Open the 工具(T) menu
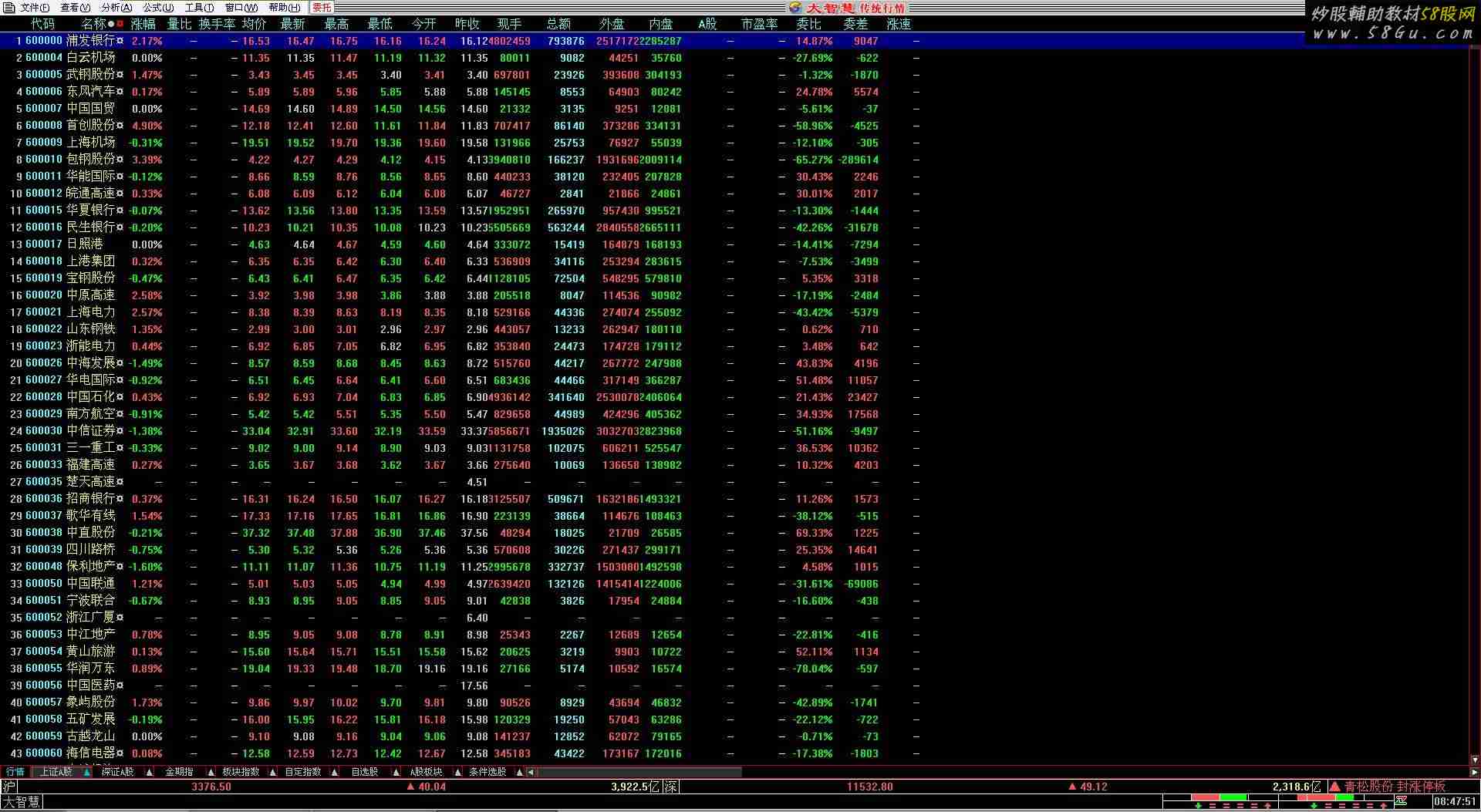The image size is (1481, 812). [x=199, y=8]
